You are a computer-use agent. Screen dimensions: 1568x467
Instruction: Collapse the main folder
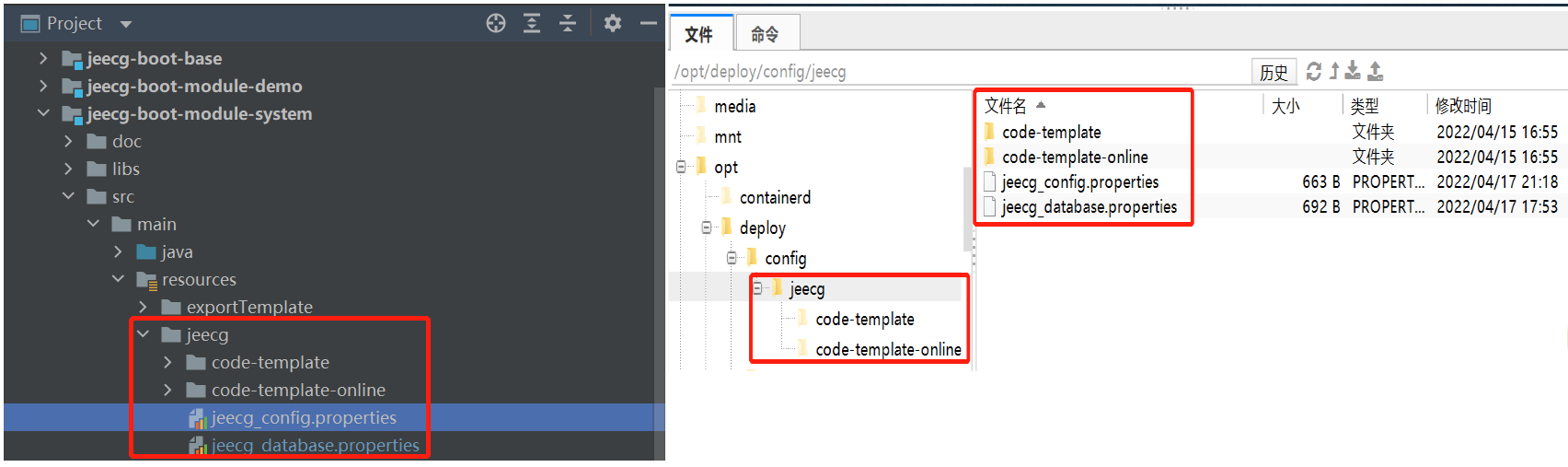[x=93, y=224]
